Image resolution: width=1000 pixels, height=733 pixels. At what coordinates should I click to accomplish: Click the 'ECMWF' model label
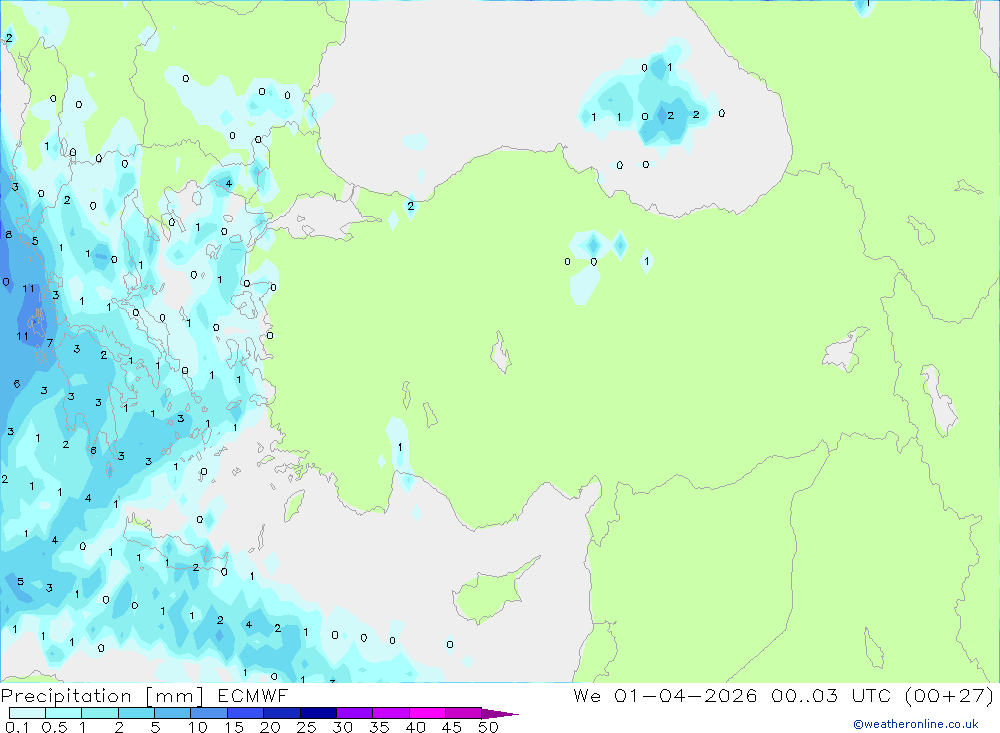(x=253, y=696)
